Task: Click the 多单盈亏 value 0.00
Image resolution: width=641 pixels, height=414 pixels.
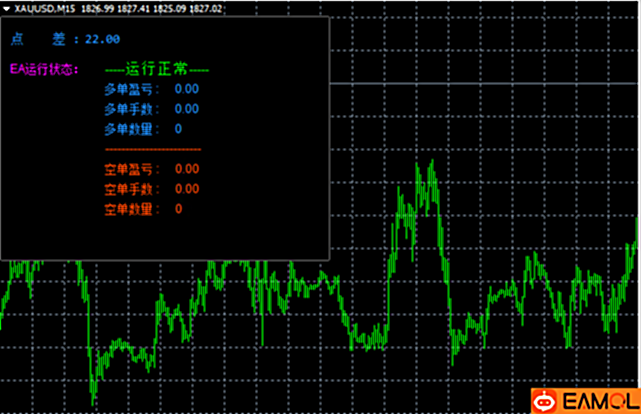Action: pyautogui.click(x=186, y=89)
